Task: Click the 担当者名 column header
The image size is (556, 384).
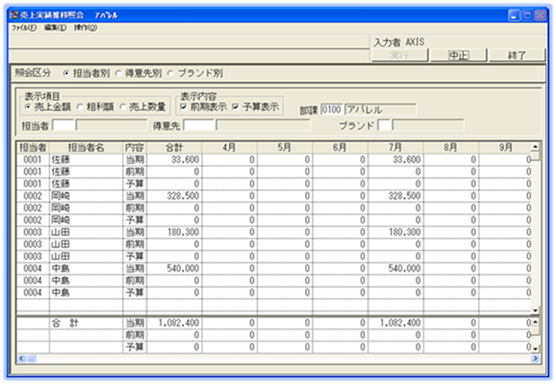Action: click(86, 148)
